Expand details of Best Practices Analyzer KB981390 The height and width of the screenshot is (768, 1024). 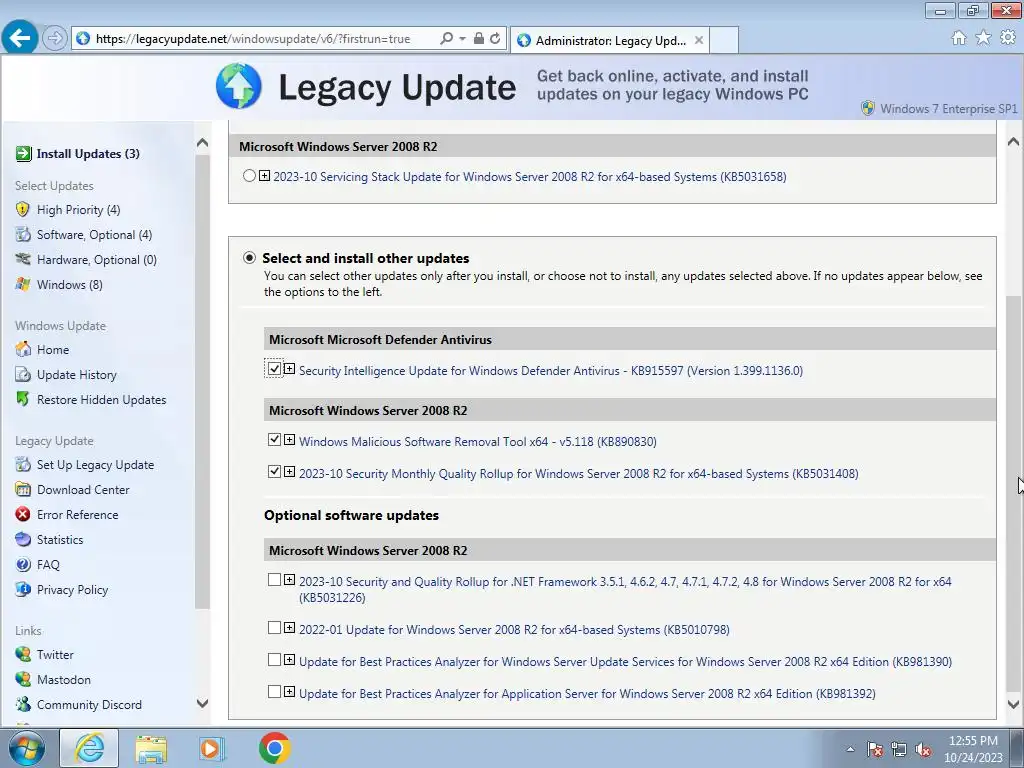point(289,660)
